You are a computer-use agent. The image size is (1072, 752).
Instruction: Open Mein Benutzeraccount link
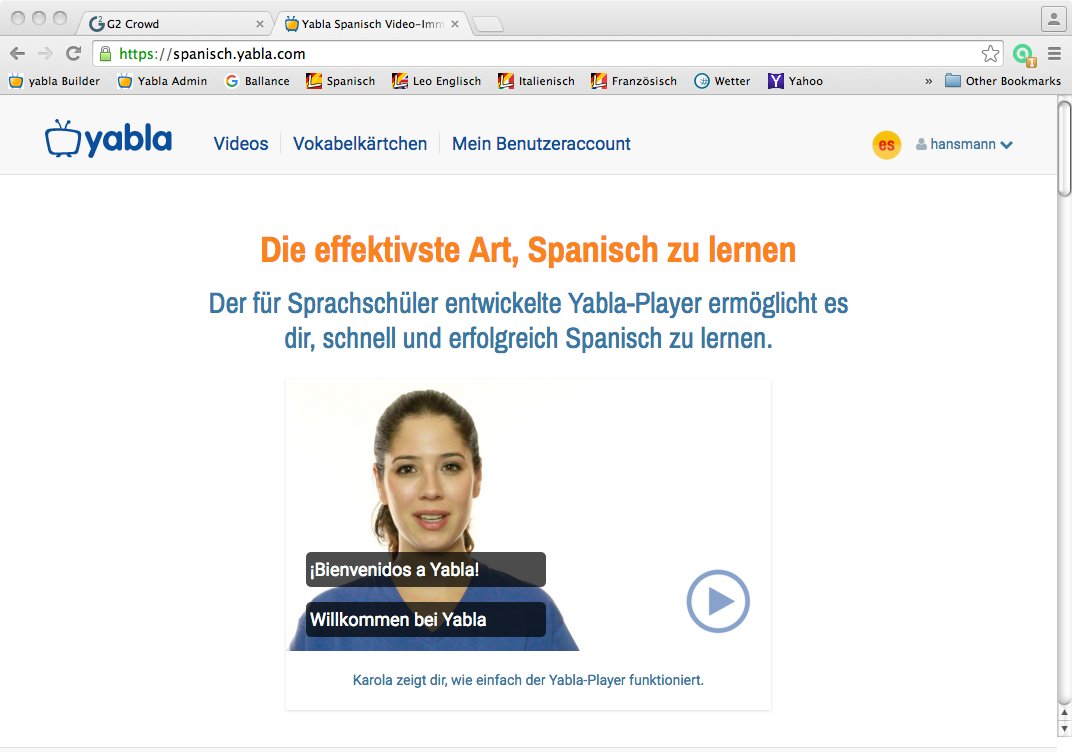(541, 144)
